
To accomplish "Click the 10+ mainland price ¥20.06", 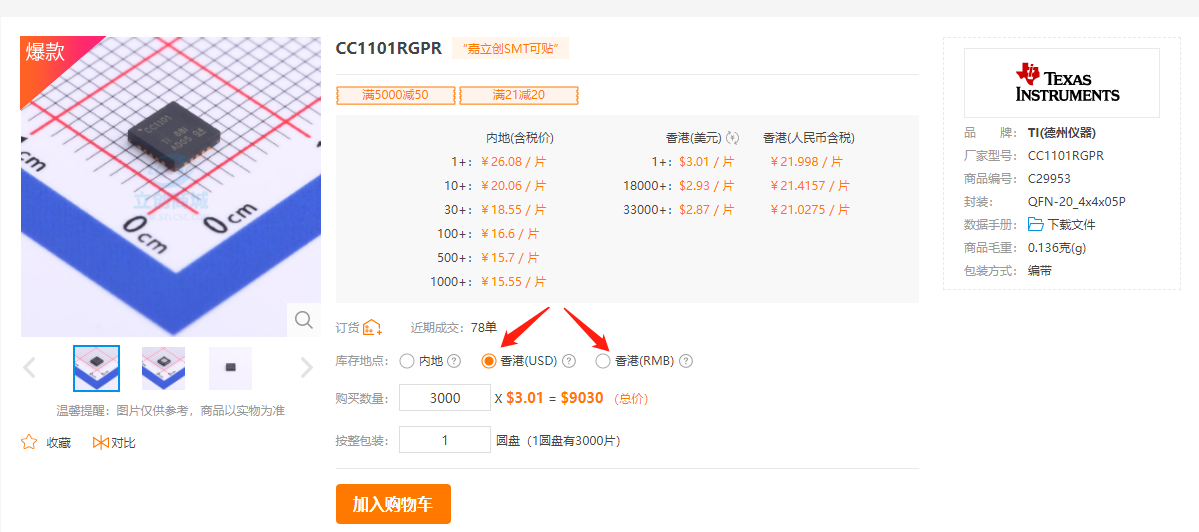I will click(513, 186).
